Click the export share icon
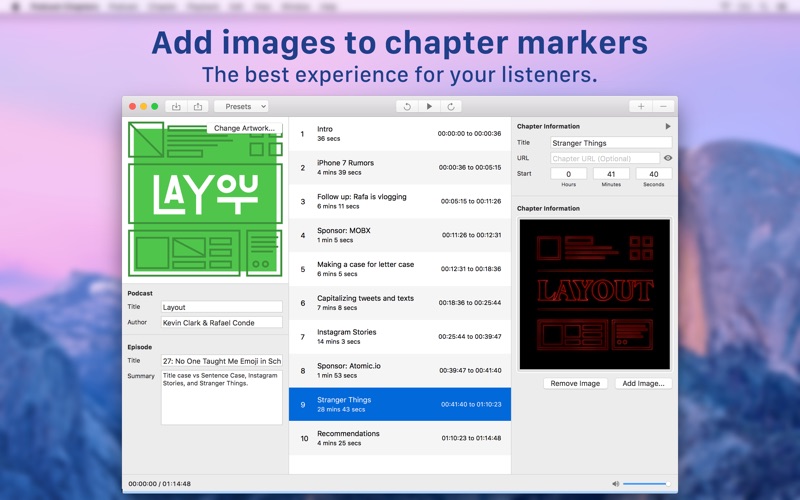This screenshot has width=800, height=500. [197, 106]
